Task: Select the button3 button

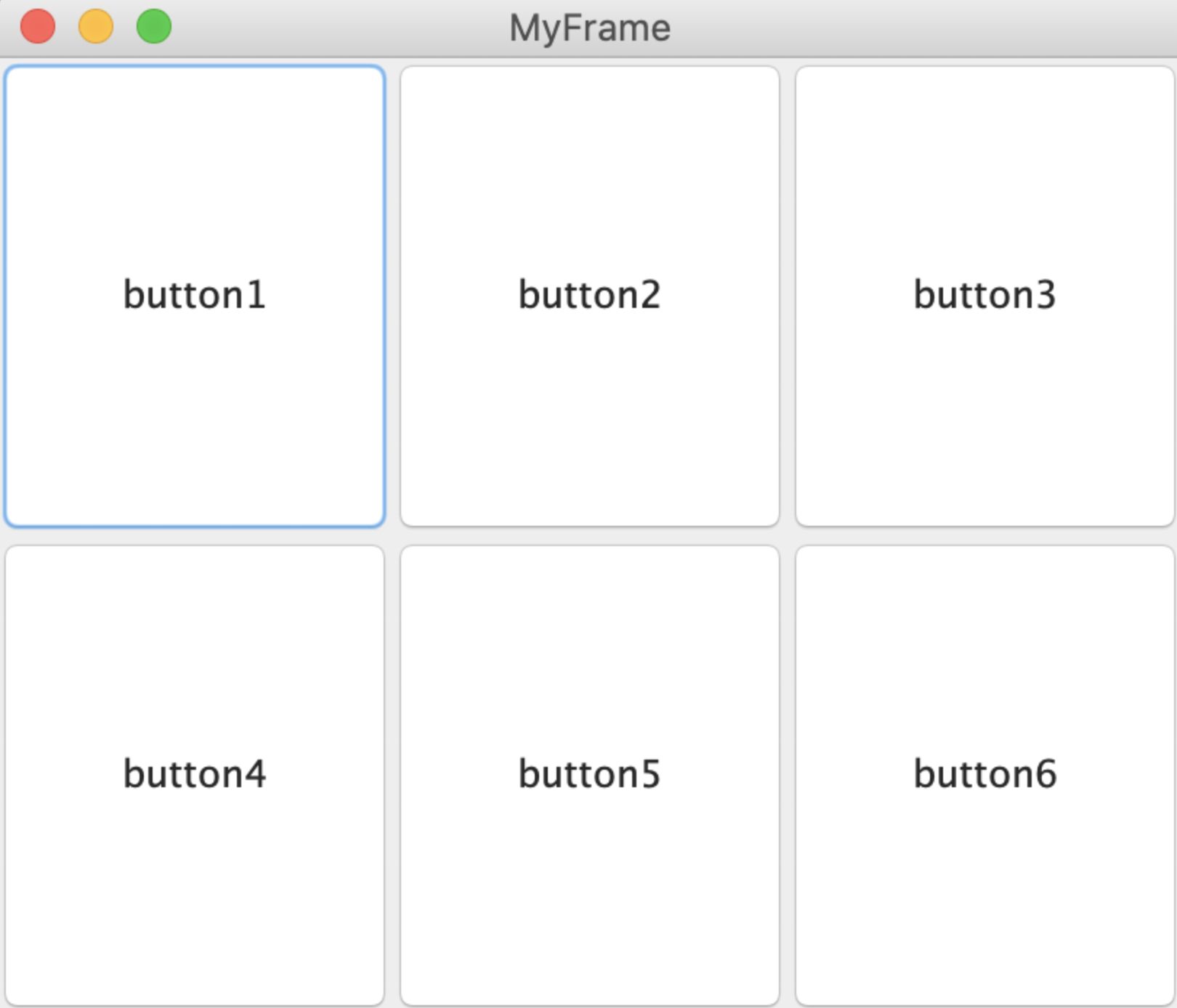Action: (984, 296)
